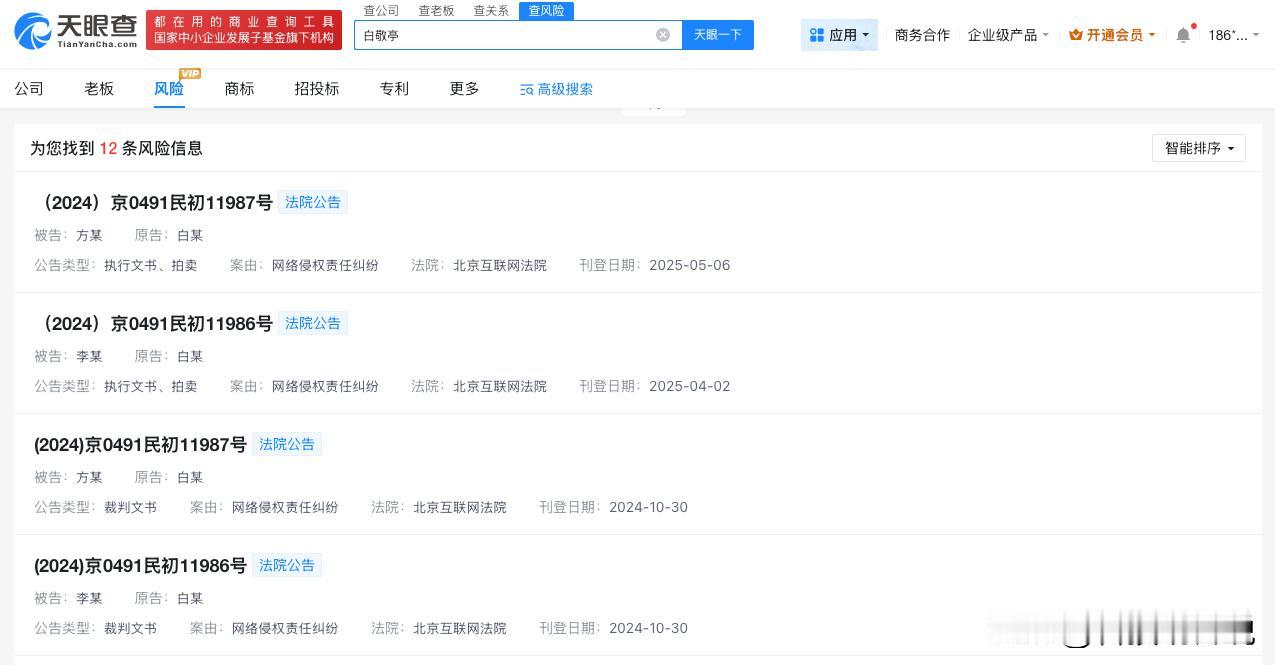Select the 查老板 search option
Image resolution: width=1275 pixels, height=665 pixels.
coord(436,11)
